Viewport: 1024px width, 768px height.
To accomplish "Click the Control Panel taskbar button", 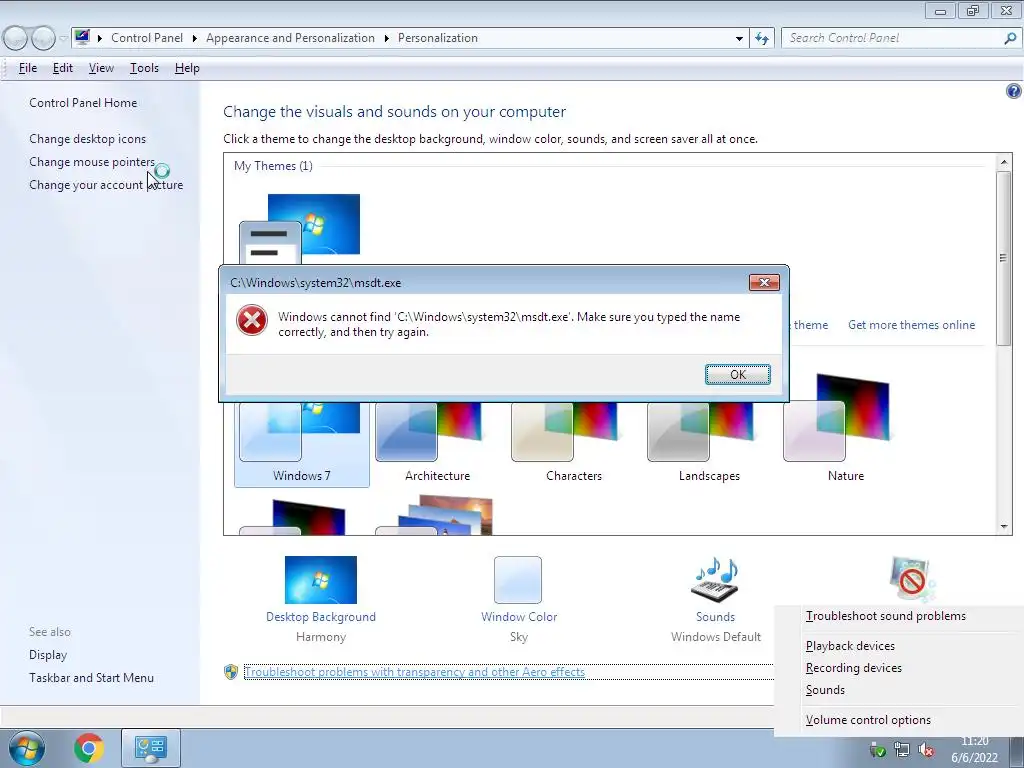I will pos(151,748).
